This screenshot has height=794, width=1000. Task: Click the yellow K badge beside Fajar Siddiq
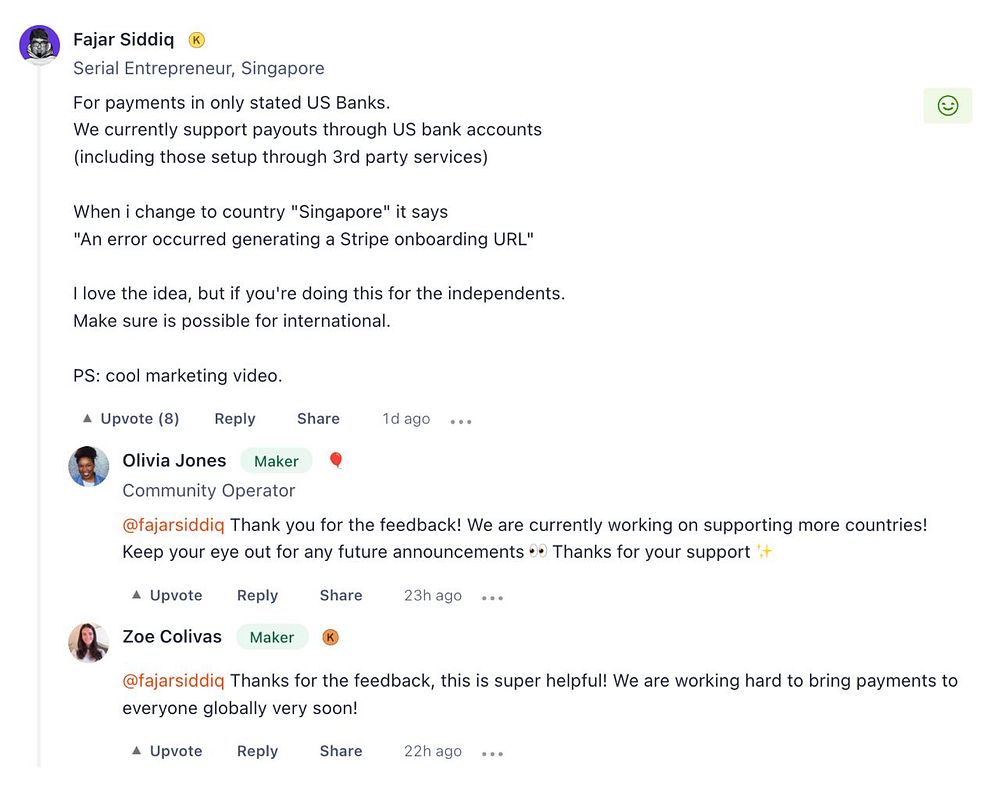click(x=197, y=40)
